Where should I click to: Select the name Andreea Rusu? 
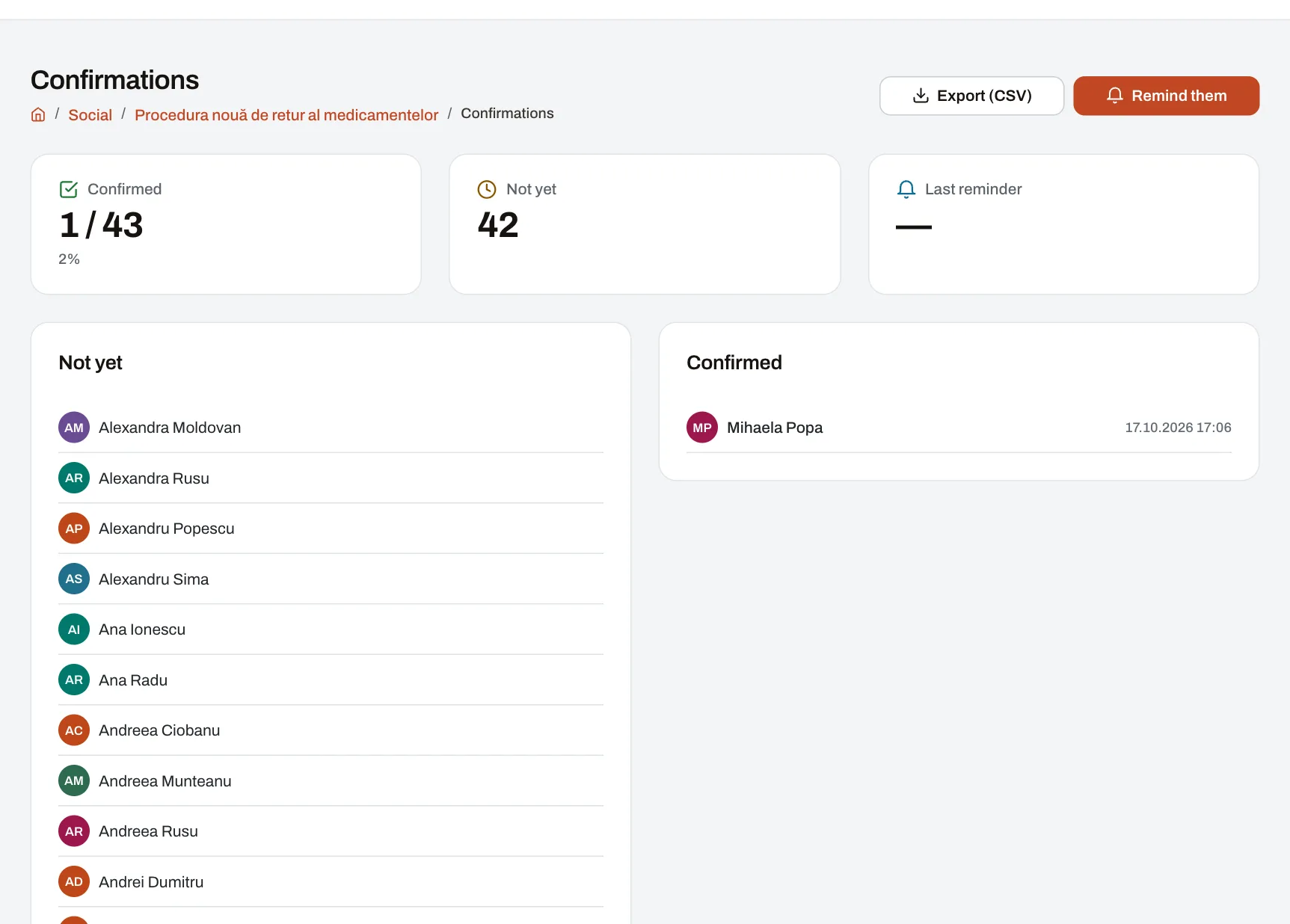148,831
